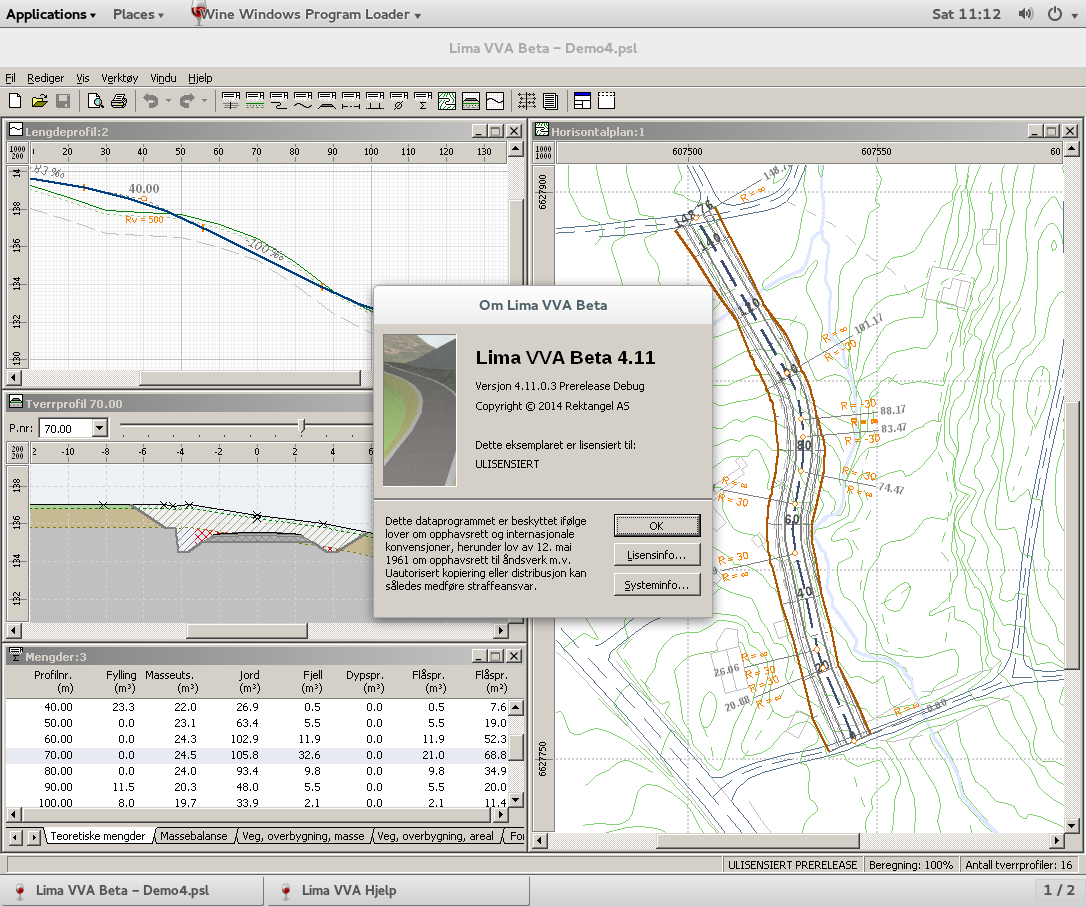Click the tile windows layout icon
The height and width of the screenshot is (907, 1086).
(582, 101)
